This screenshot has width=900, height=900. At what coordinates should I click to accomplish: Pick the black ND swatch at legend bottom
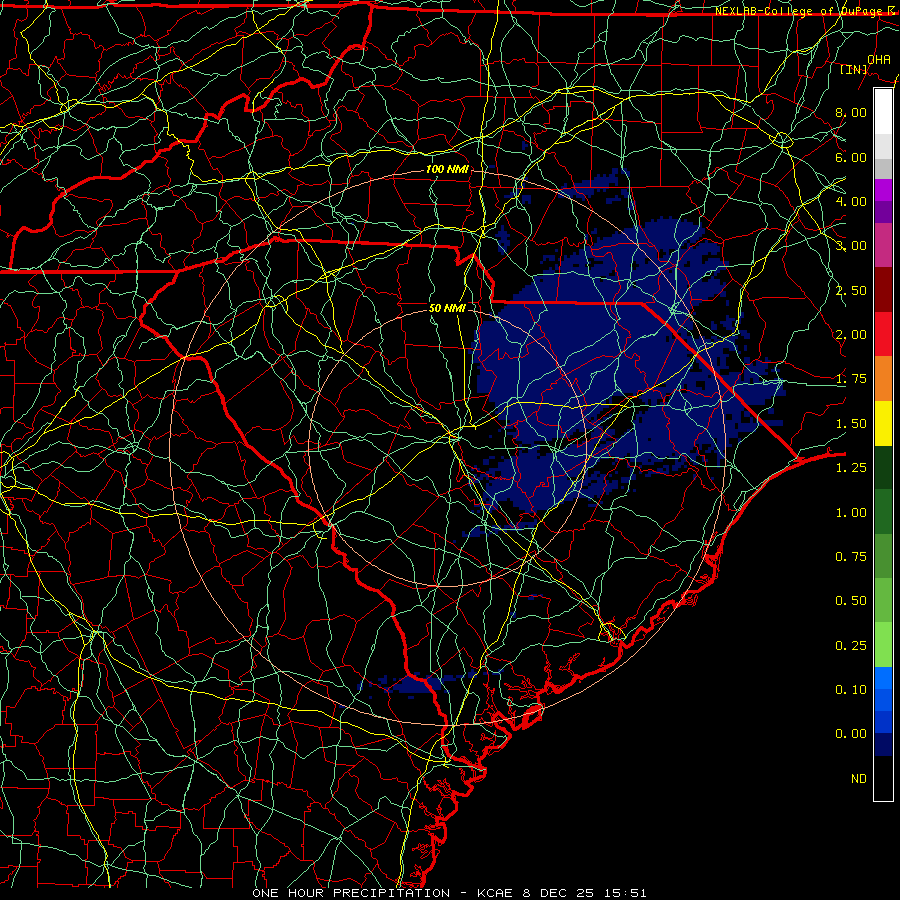[x=883, y=778]
